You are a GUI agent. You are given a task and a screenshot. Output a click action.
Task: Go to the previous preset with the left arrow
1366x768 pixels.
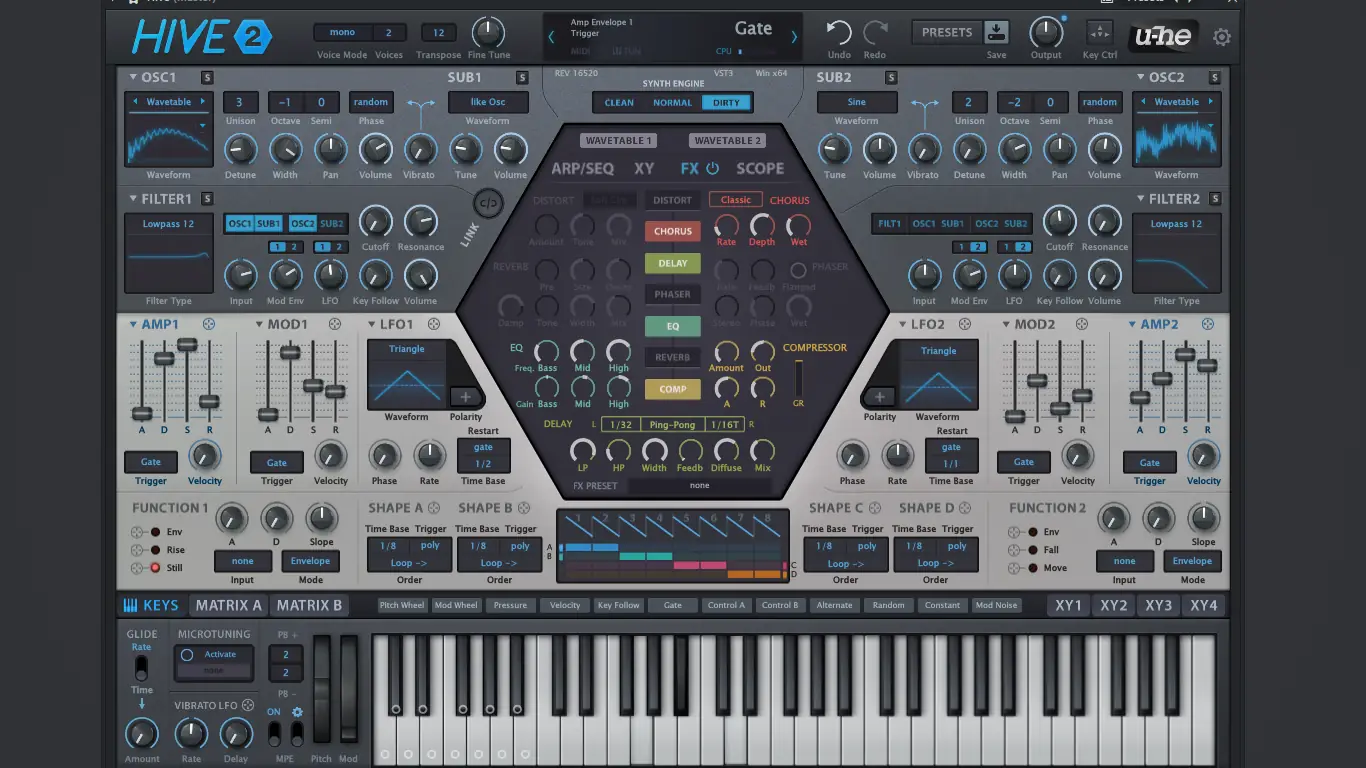click(551, 37)
